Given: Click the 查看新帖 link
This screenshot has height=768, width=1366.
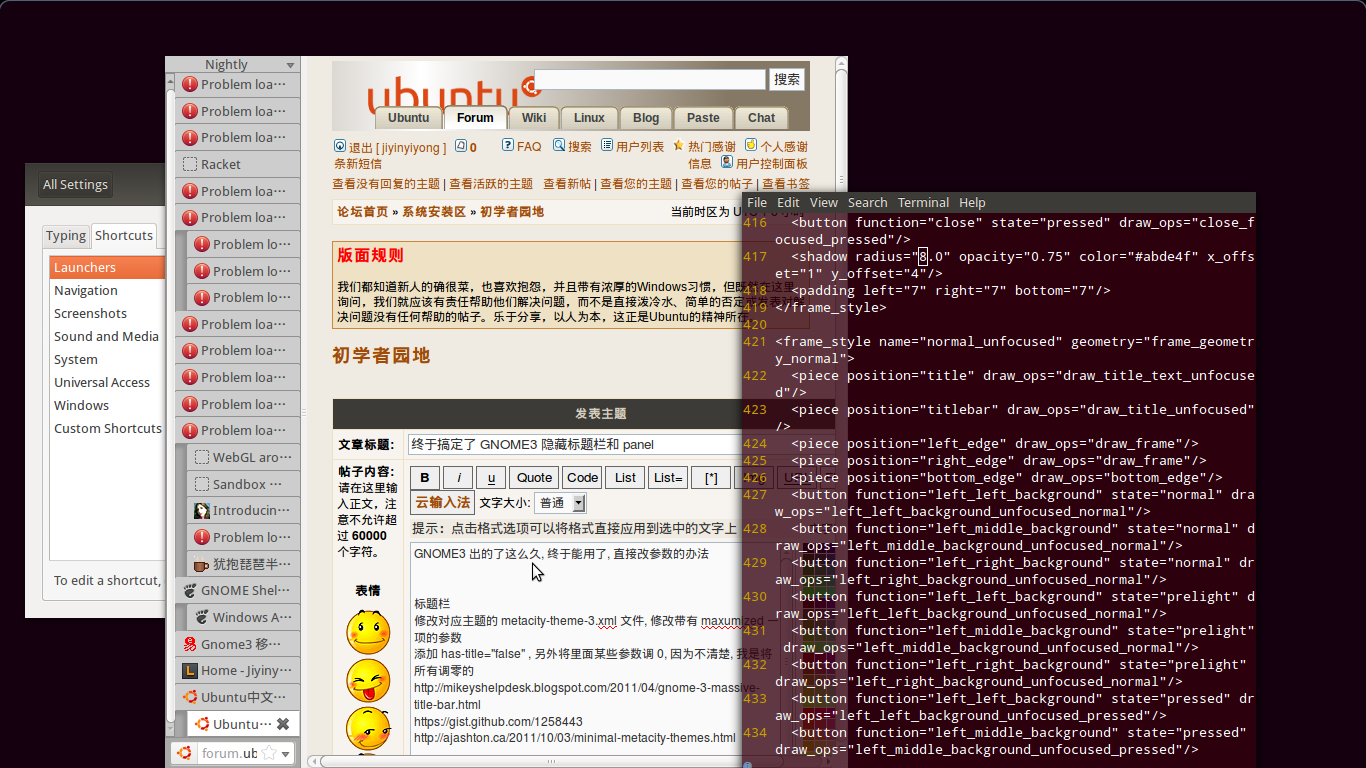Looking at the screenshot, I should (567, 184).
